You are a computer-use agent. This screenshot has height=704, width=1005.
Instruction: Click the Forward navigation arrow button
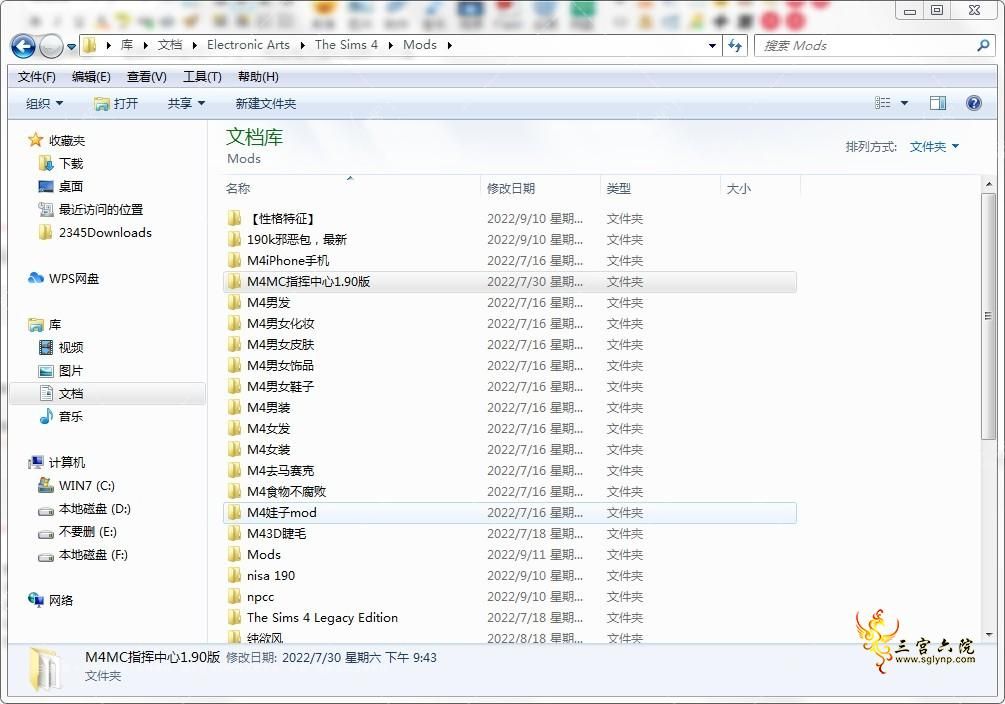(x=51, y=46)
